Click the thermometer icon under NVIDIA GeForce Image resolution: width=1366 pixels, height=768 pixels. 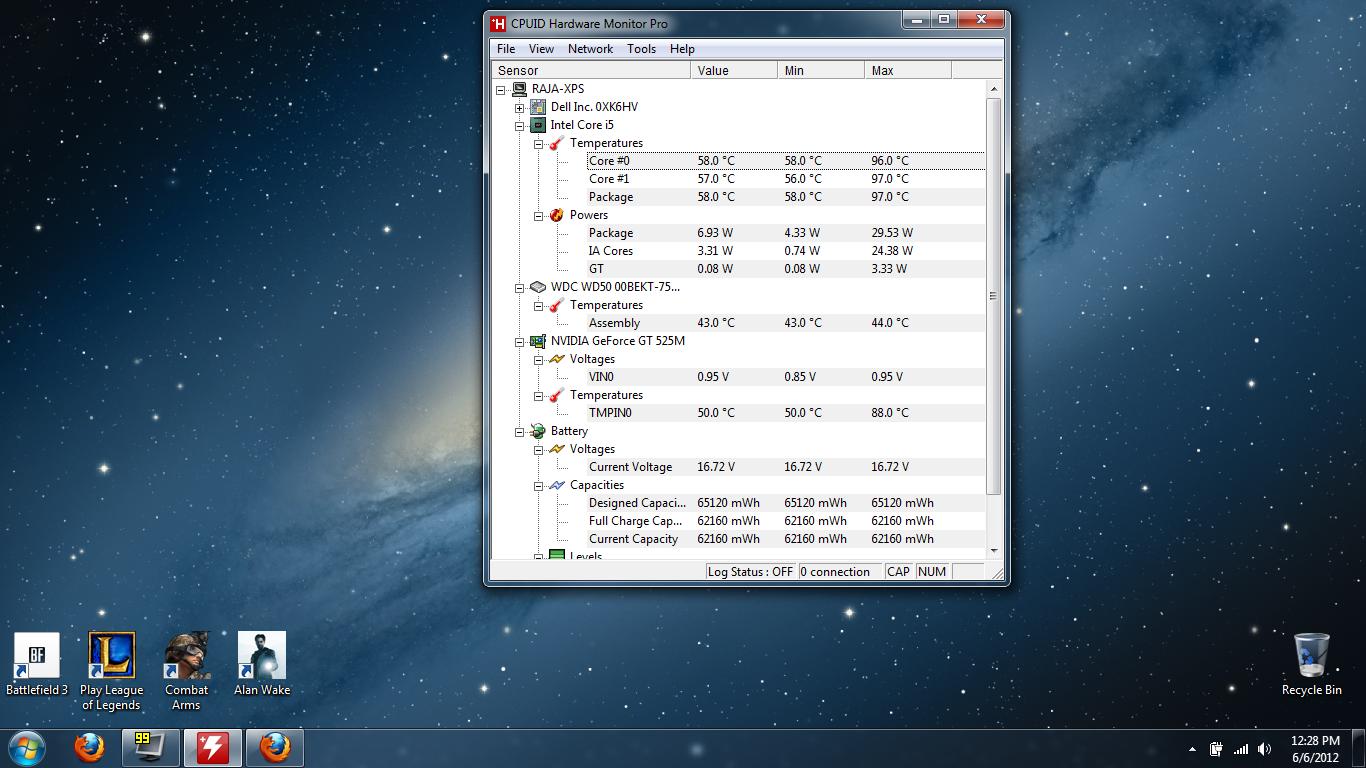(557, 395)
